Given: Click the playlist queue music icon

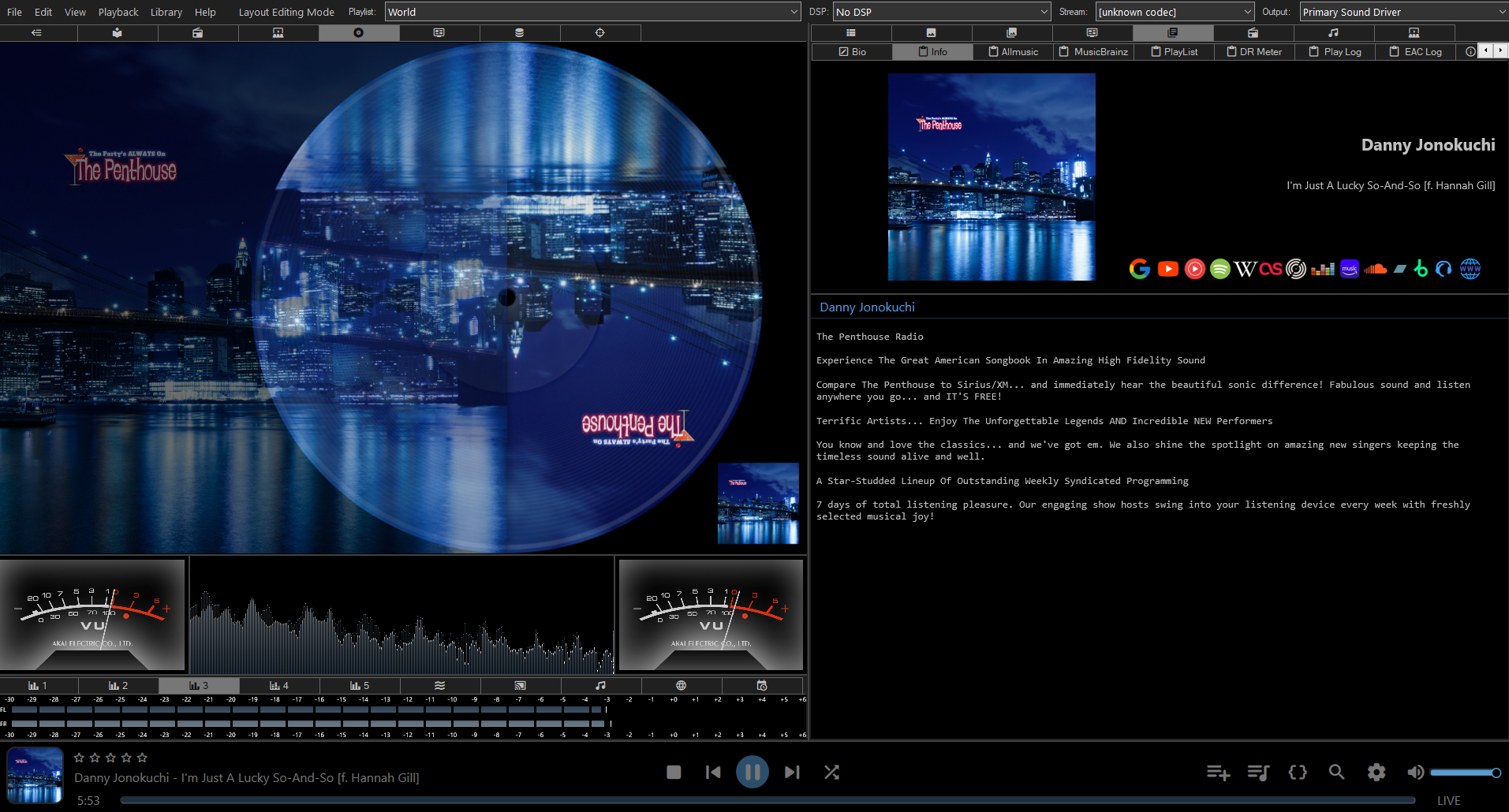Looking at the screenshot, I should tap(1258, 773).
